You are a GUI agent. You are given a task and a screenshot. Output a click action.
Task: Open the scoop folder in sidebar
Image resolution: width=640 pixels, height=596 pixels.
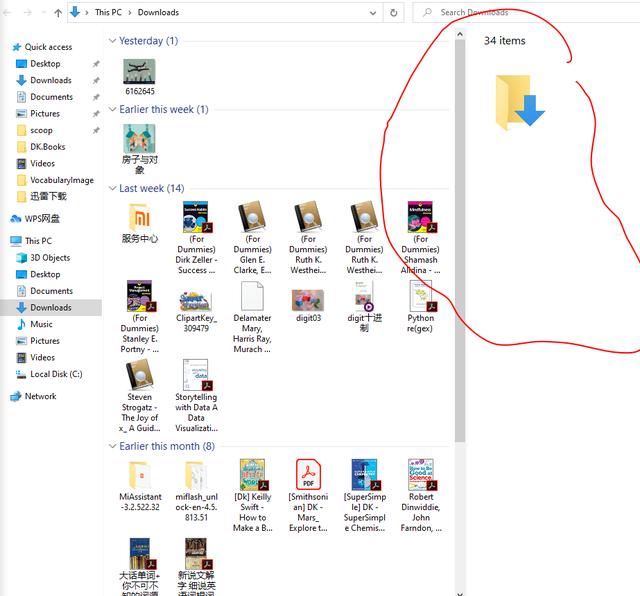(x=41, y=130)
